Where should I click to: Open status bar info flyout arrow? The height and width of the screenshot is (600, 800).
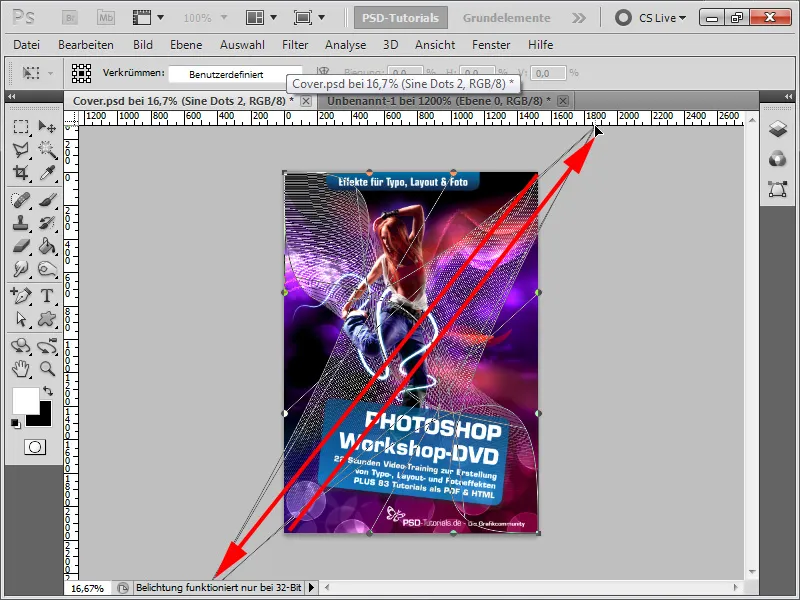[x=311, y=587]
